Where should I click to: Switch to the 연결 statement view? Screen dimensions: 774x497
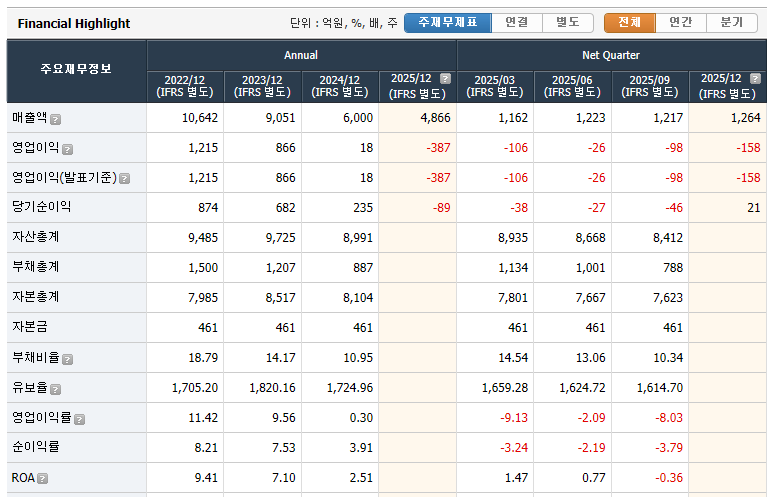click(516, 23)
